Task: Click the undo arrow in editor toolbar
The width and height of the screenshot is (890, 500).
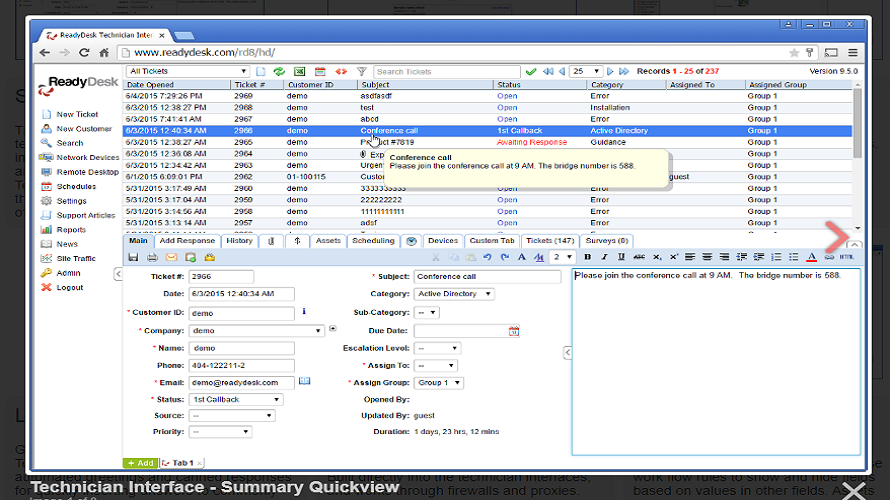Action: pyautogui.click(x=487, y=257)
